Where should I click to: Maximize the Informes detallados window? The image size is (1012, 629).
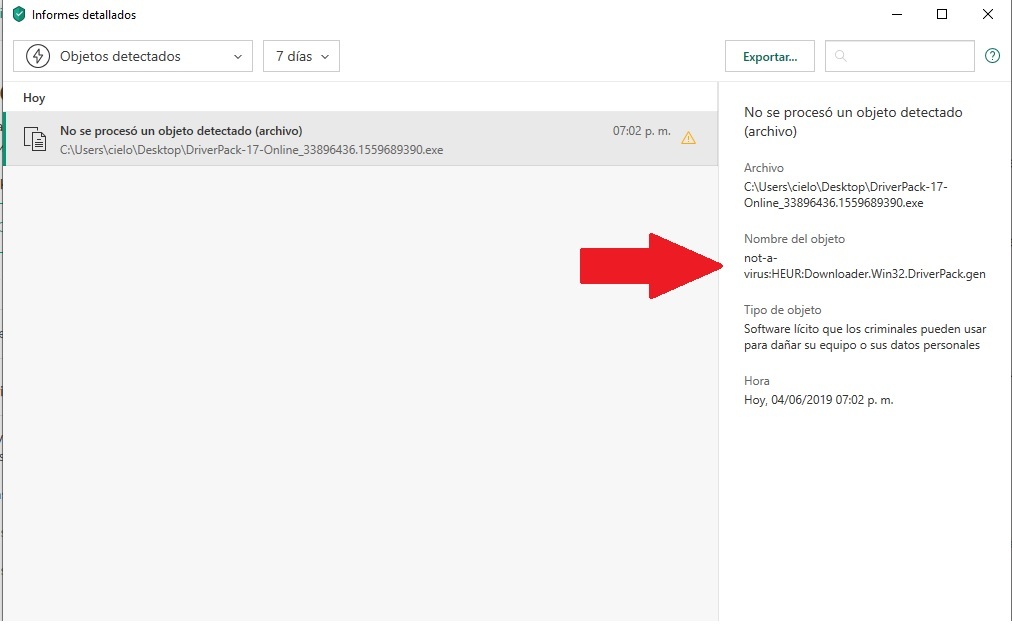coord(942,14)
